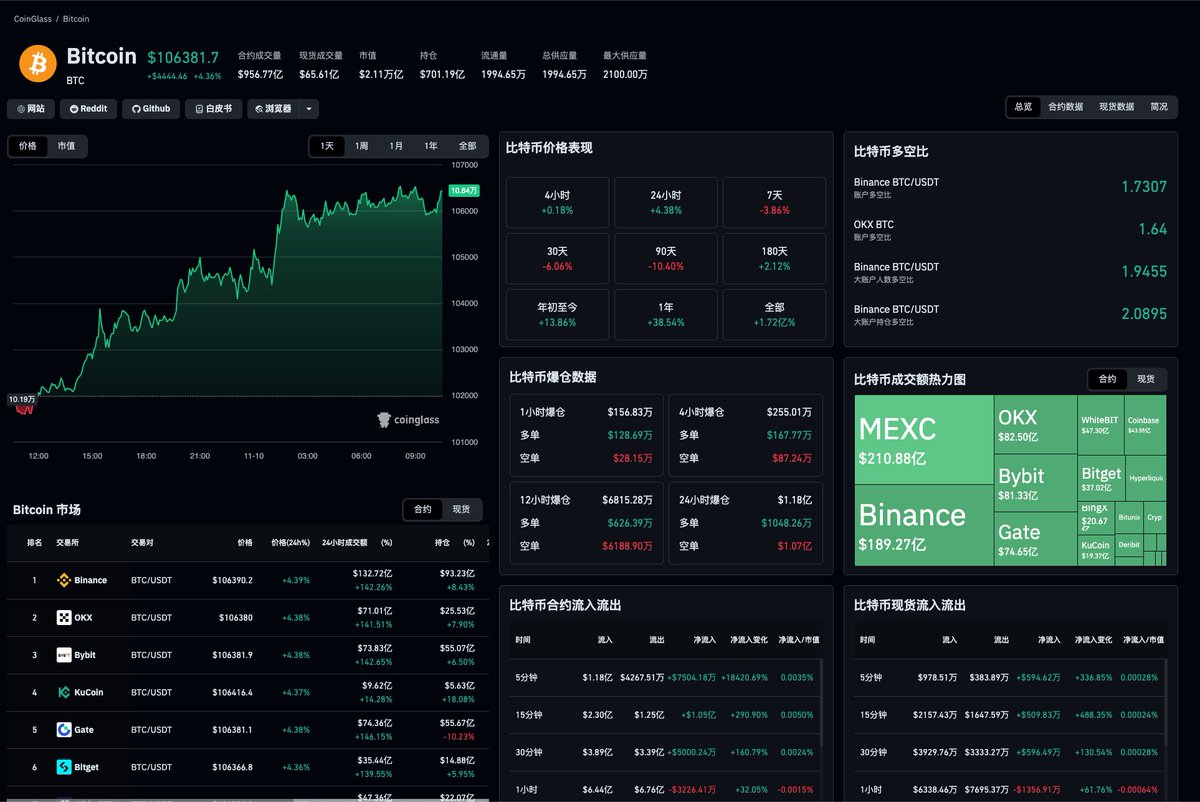This screenshot has width=1200, height=802.
Task: Set chart range to 1天
Action: pyautogui.click(x=327, y=146)
